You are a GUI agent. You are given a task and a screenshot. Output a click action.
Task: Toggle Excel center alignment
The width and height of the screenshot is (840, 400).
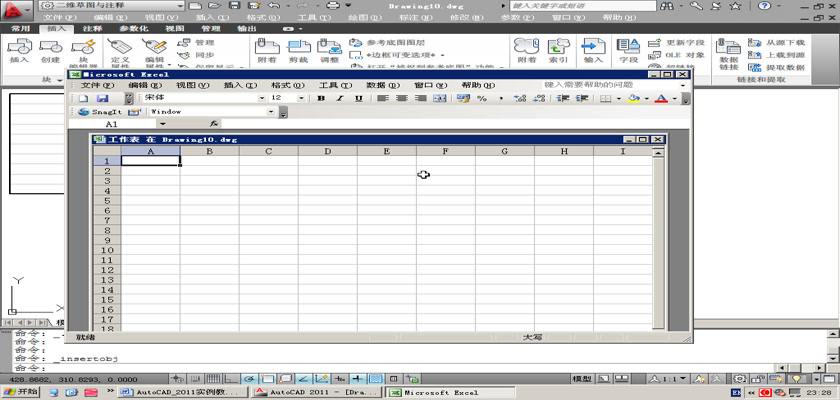click(402, 99)
